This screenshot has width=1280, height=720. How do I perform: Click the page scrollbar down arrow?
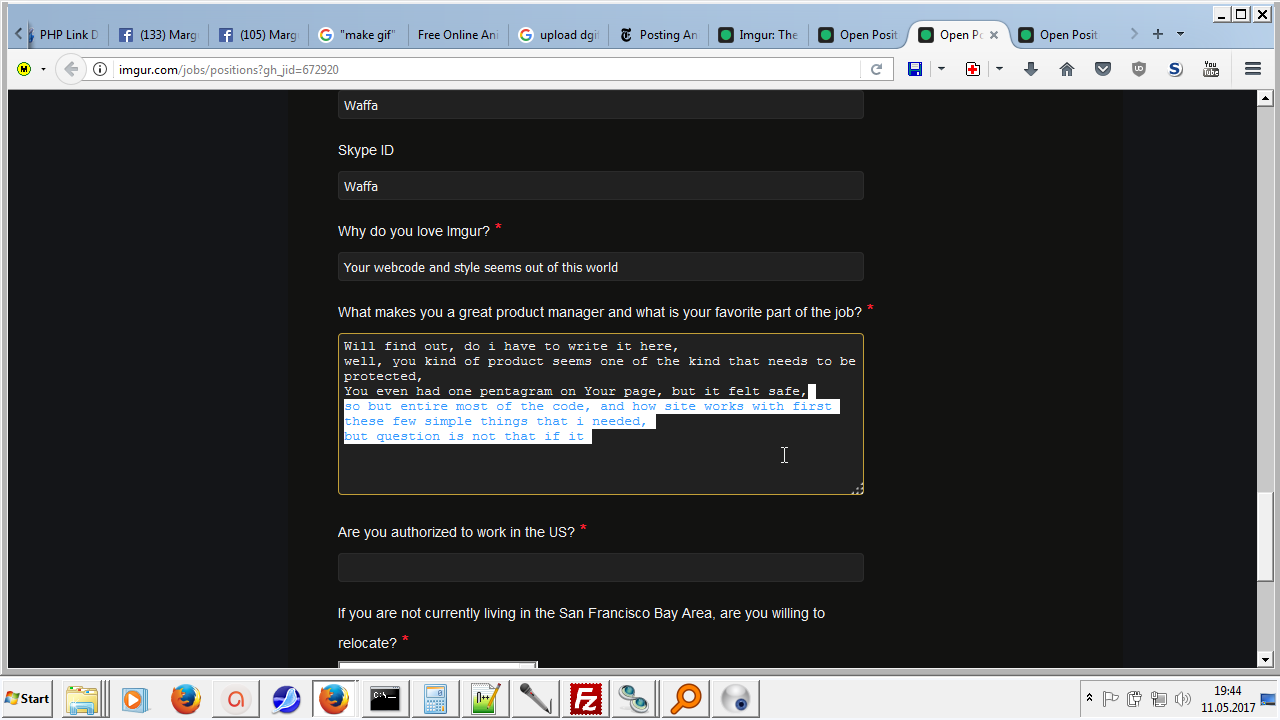click(1265, 659)
